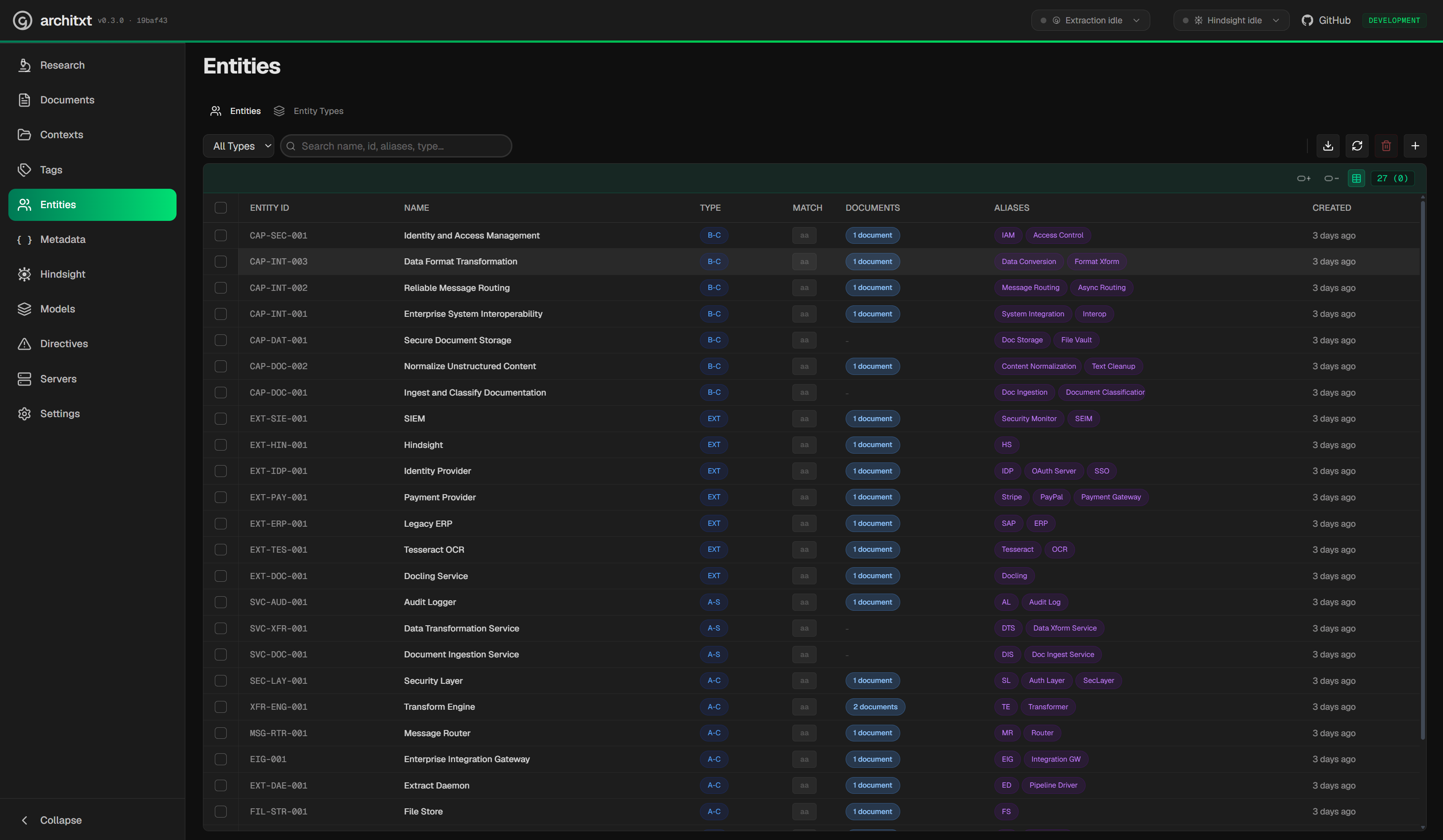Check the CAP-SEC-001 row checkbox

coord(221,235)
